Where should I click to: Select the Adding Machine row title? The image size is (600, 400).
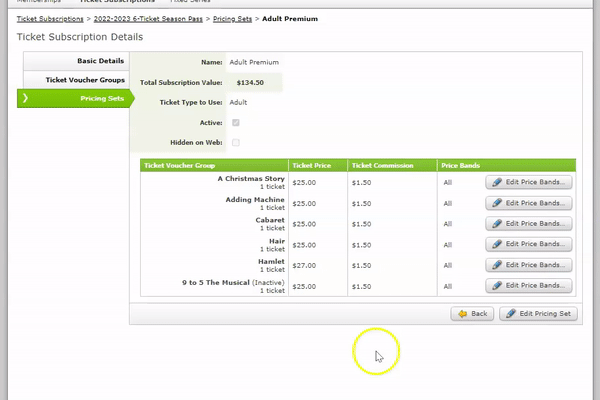[x=255, y=200]
